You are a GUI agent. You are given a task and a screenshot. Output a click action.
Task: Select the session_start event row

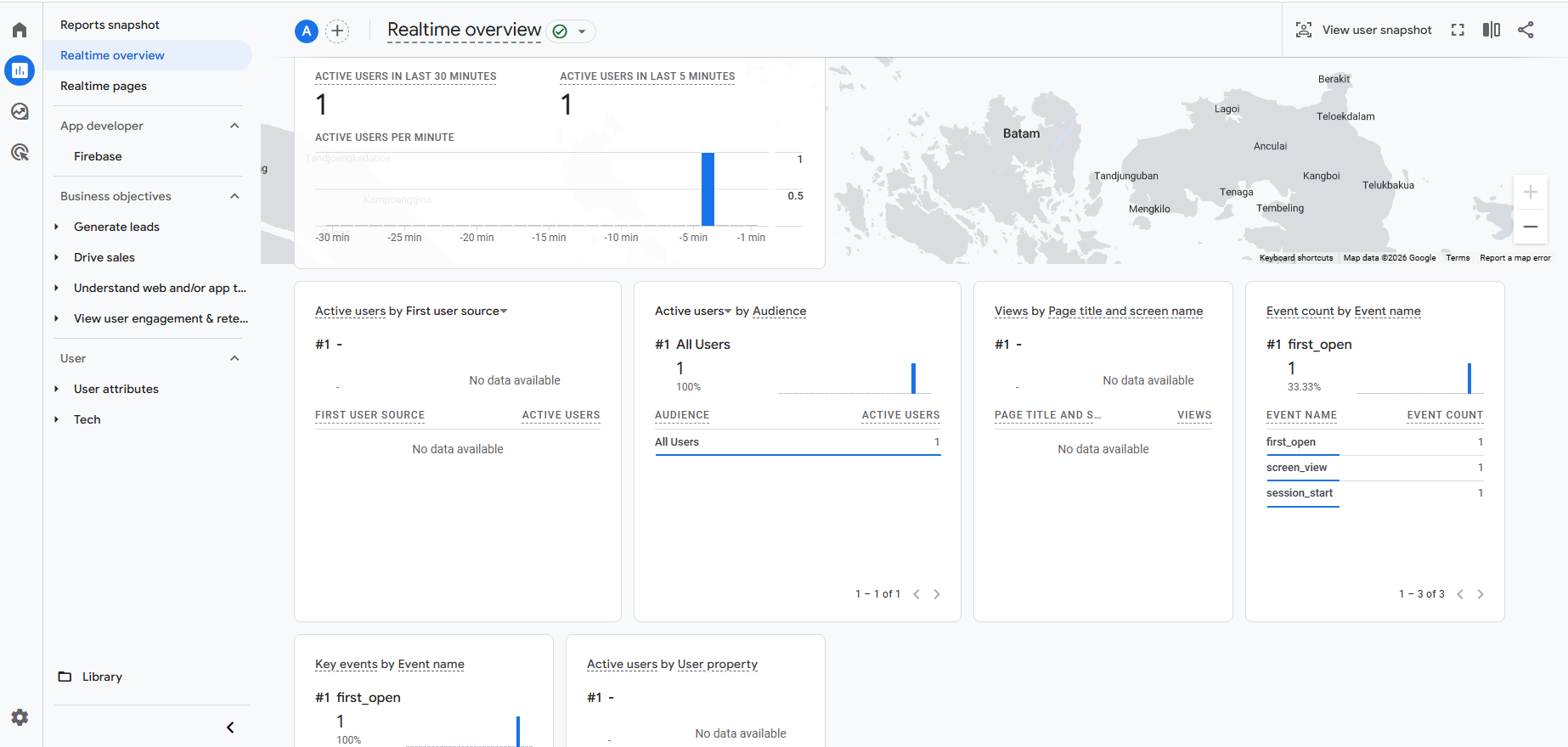pyautogui.click(x=1375, y=493)
